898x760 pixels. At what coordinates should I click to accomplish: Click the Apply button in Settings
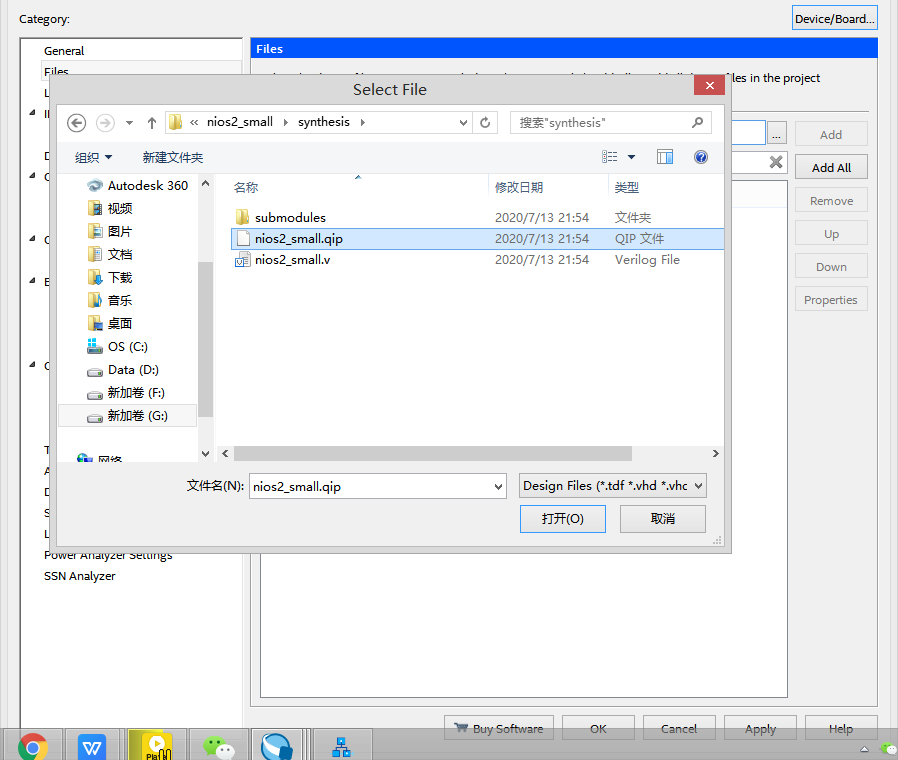click(x=760, y=729)
